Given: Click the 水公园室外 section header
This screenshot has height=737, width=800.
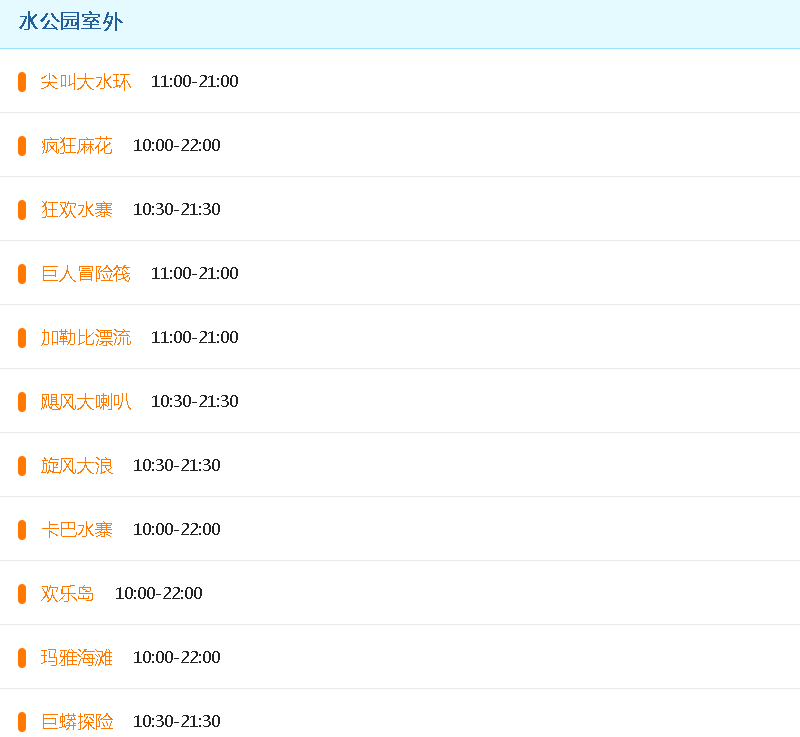Looking at the screenshot, I should click(71, 22).
